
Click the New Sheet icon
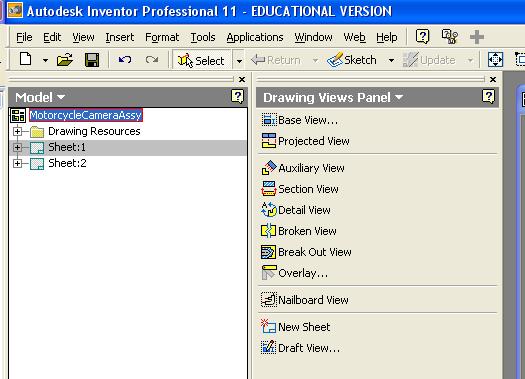coord(269,326)
